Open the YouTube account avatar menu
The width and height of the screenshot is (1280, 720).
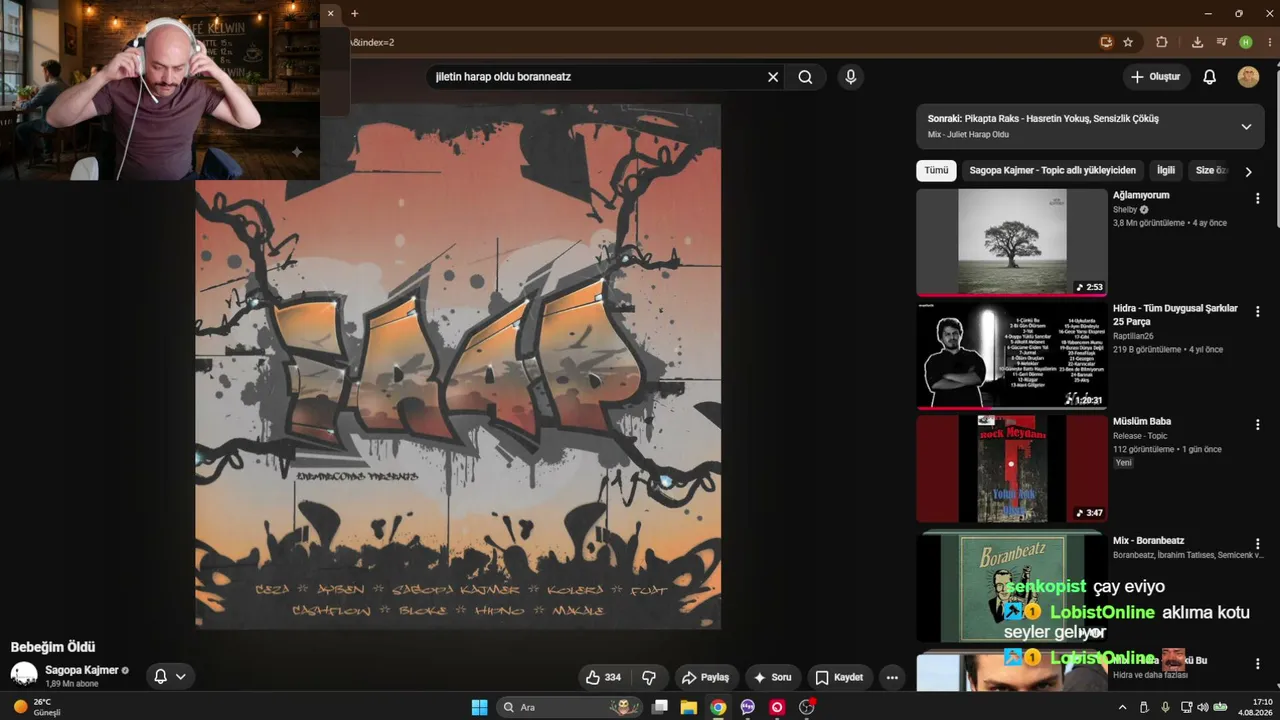click(1248, 77)
